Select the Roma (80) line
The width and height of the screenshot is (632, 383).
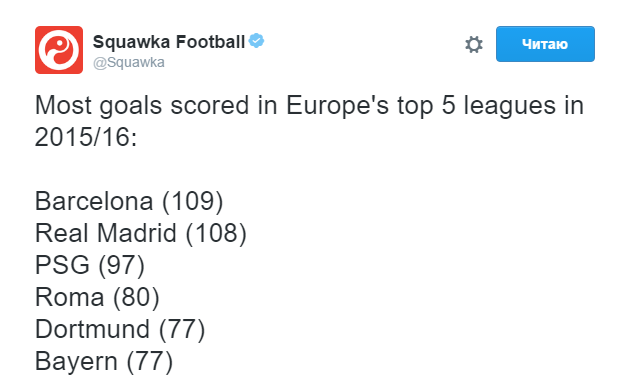pos(97,298)
